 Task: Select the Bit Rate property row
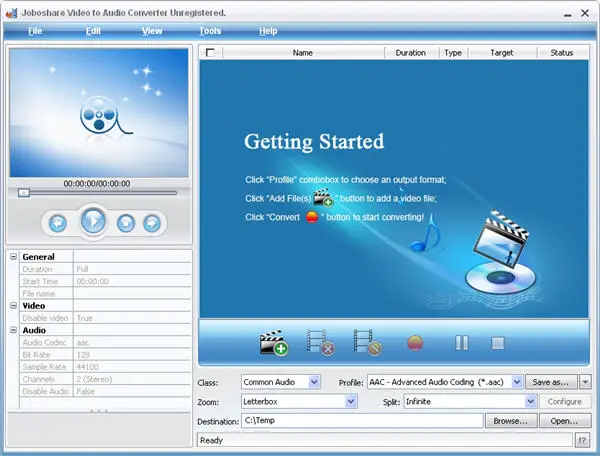[x=105, y=355]
